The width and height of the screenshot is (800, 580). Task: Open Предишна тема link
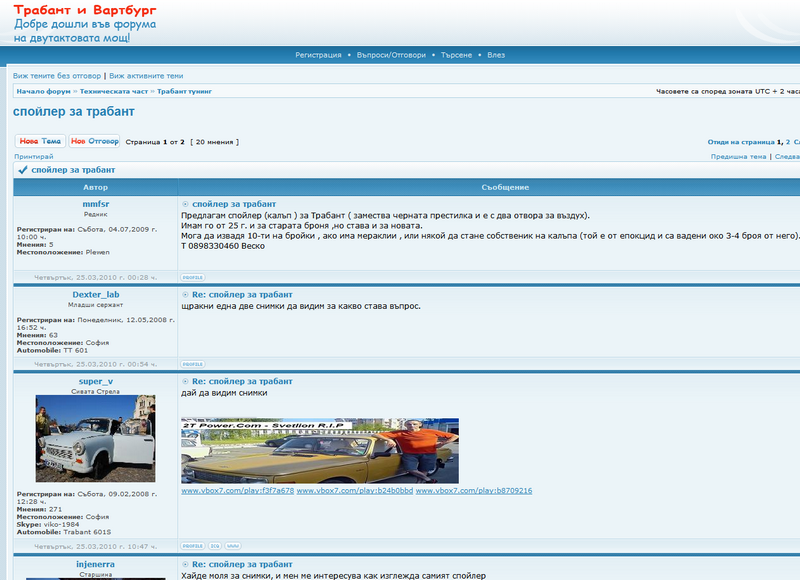[738, 157]
